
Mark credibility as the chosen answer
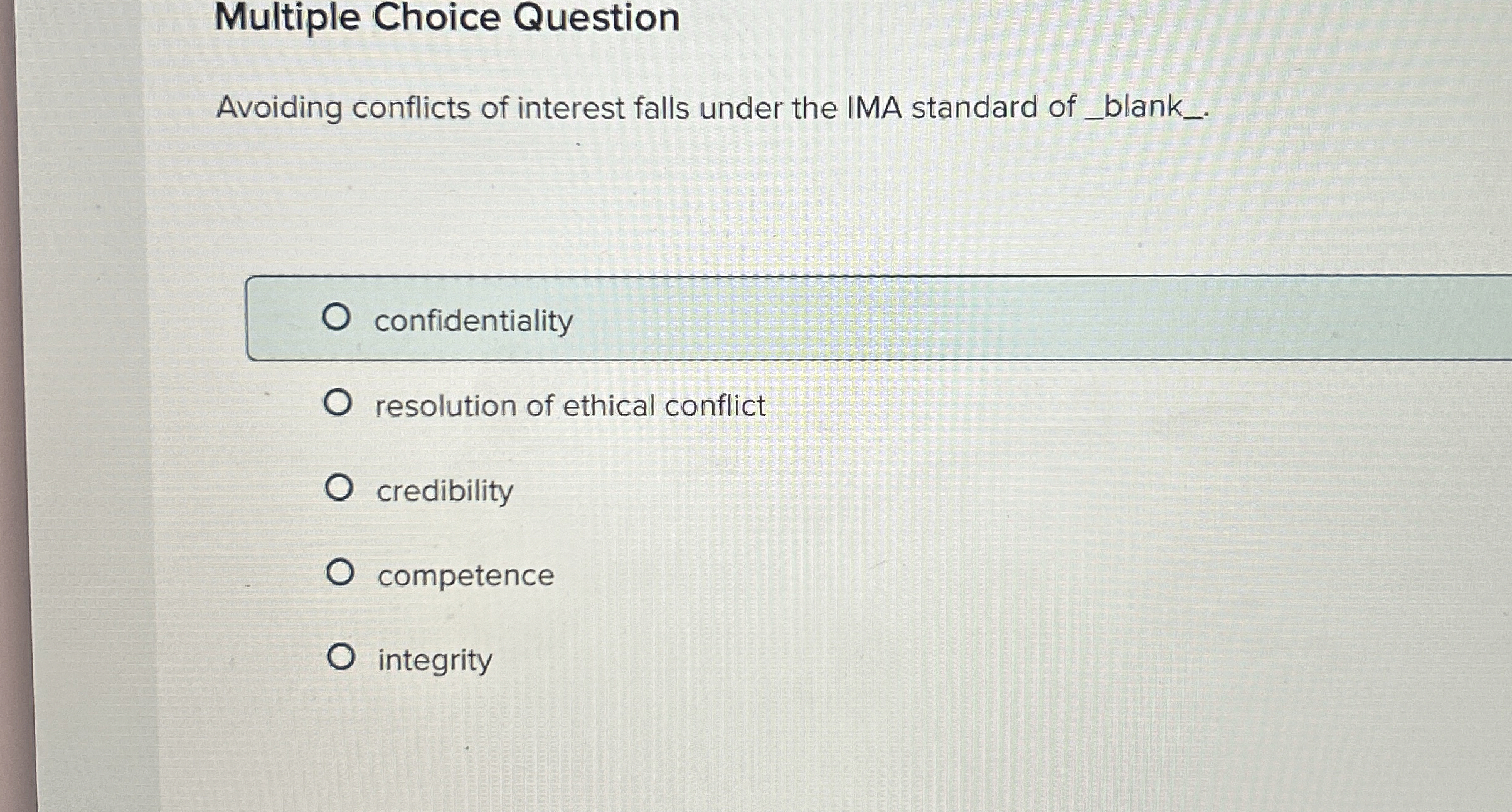(x=341, y=490)
